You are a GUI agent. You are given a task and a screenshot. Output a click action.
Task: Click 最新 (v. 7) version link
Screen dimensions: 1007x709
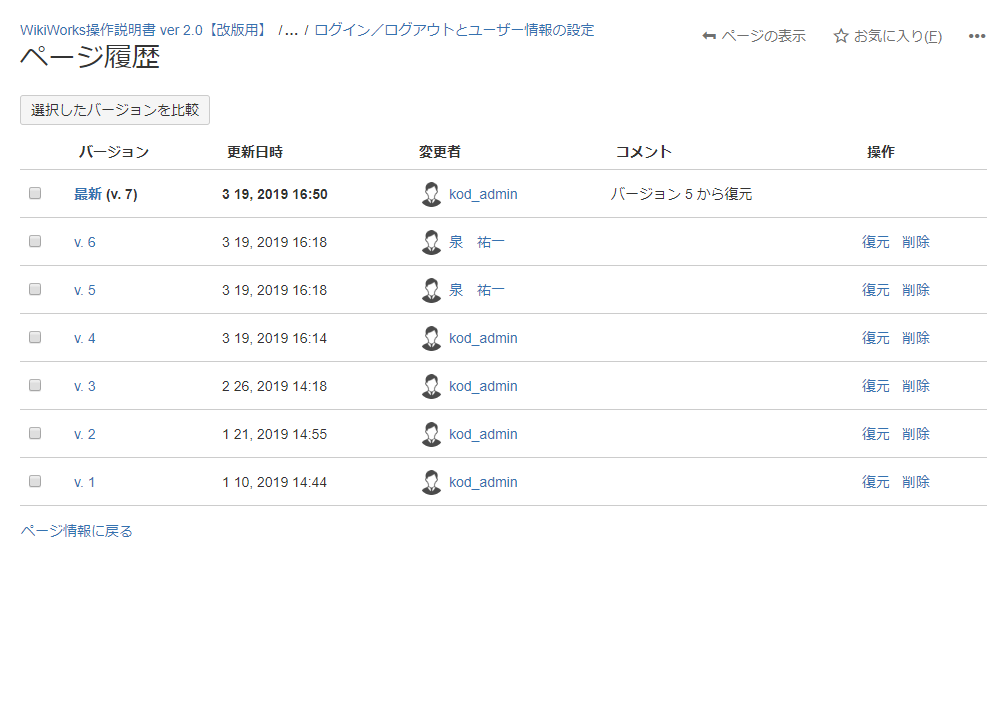click(88, 194)
